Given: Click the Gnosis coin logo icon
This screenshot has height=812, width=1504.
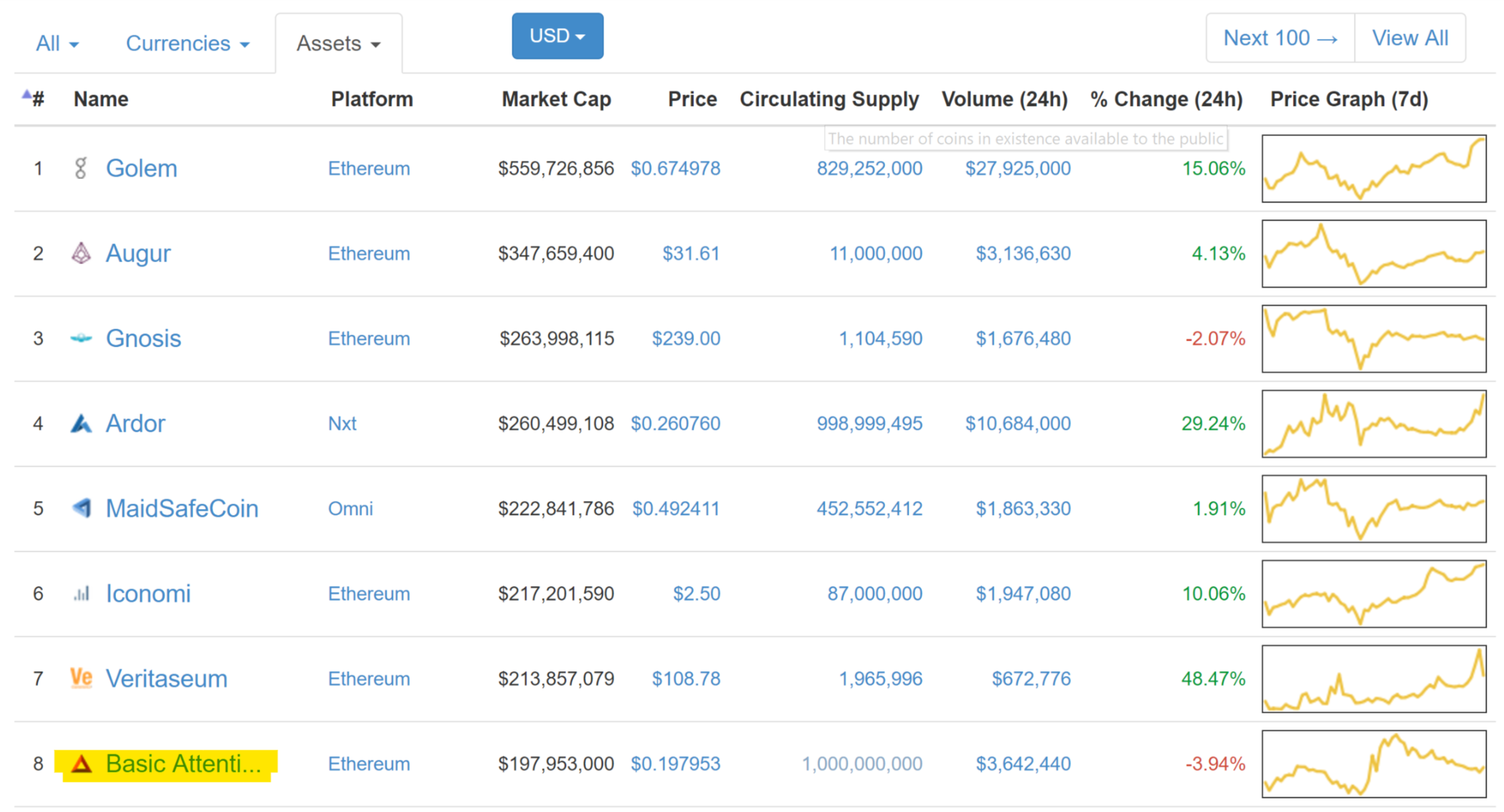Looking at the screenshot, I should click(x=81, y=339).
